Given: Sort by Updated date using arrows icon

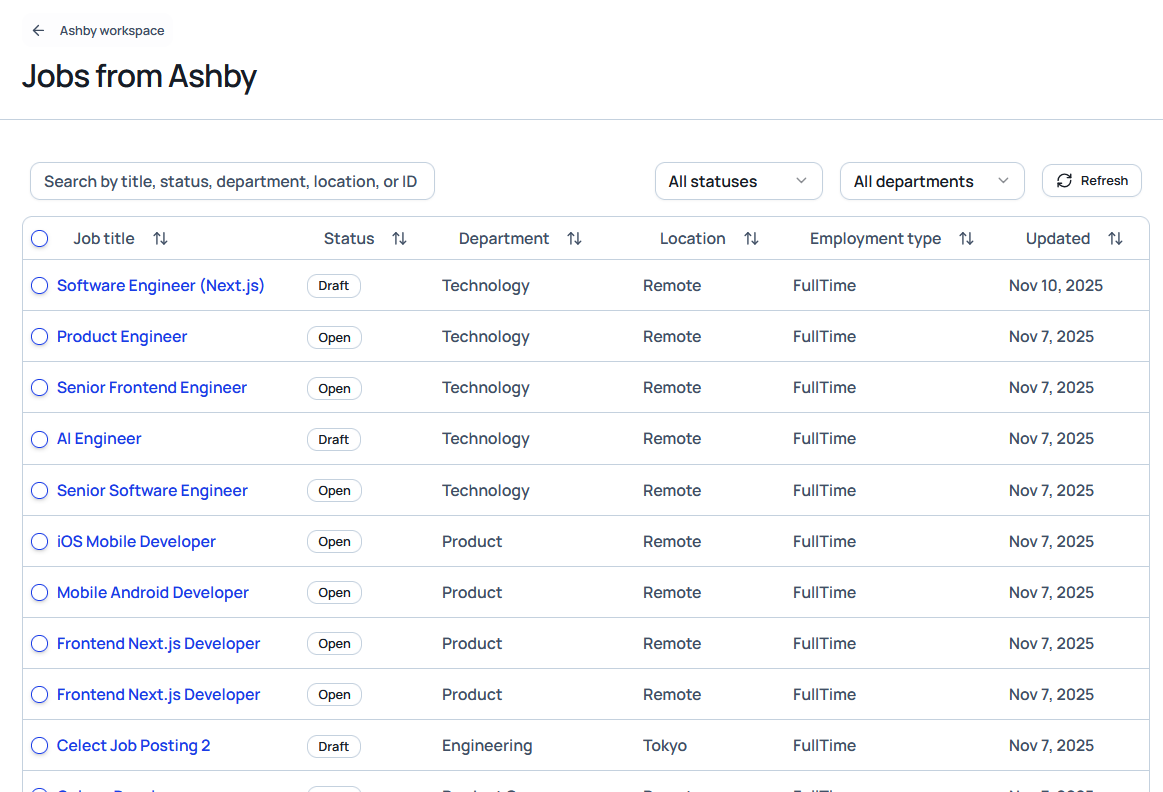Looking at the screenshot, I should (1115, 239).
